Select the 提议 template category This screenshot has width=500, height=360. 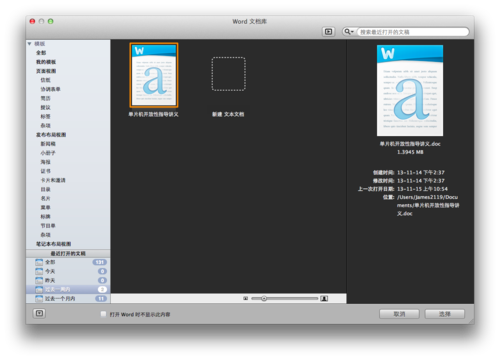pyautogui.click(x=45, y=107)
